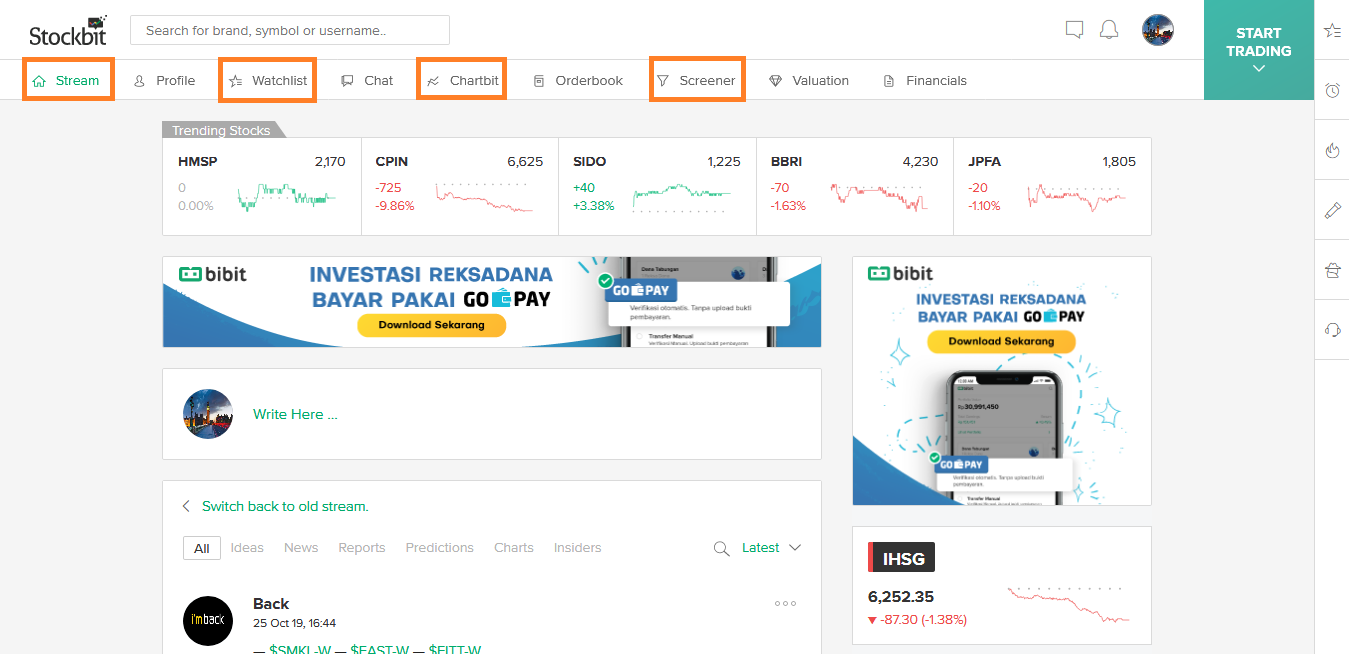Open the user avatar menu in header
The height and width of the screenshot is (654, 1349).
[1158, 30]
